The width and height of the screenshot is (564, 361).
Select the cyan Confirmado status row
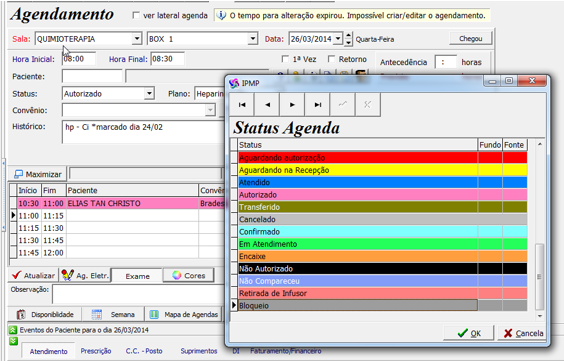point(382,232)
